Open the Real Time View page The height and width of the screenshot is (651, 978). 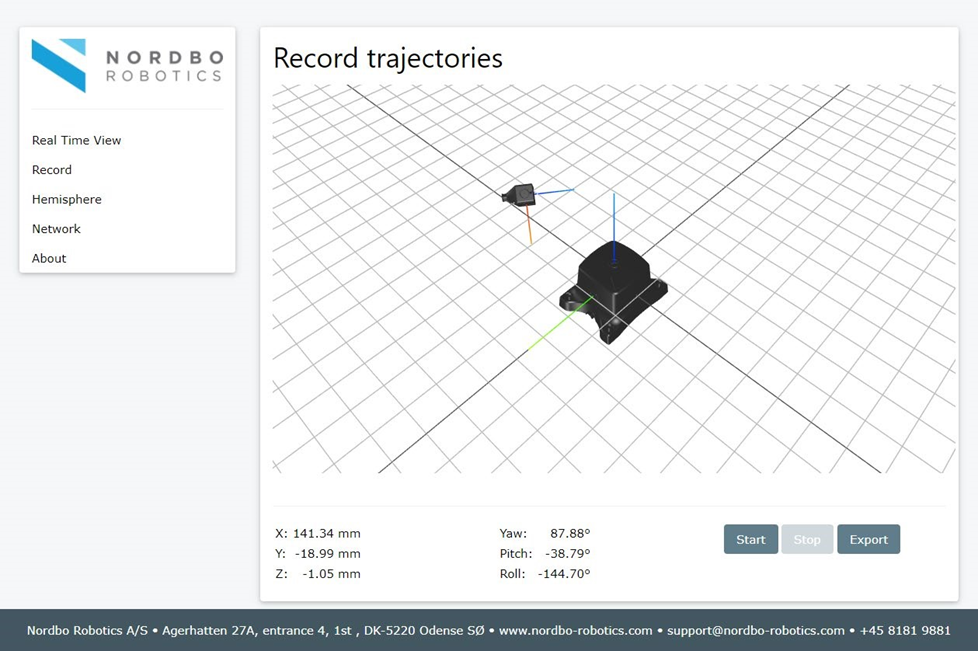(x=76, y=140)
